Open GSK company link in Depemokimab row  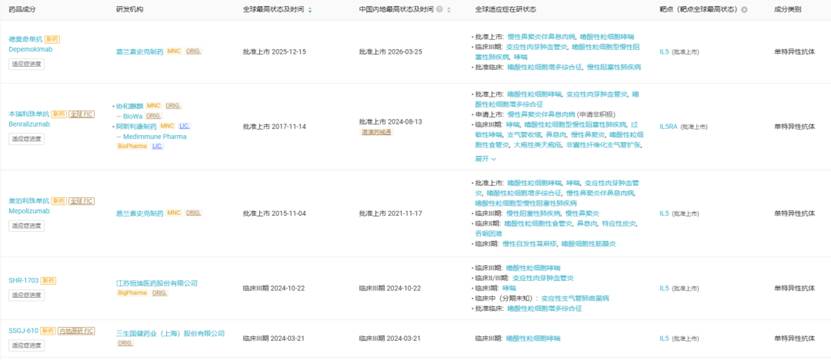tap(139, 51)
